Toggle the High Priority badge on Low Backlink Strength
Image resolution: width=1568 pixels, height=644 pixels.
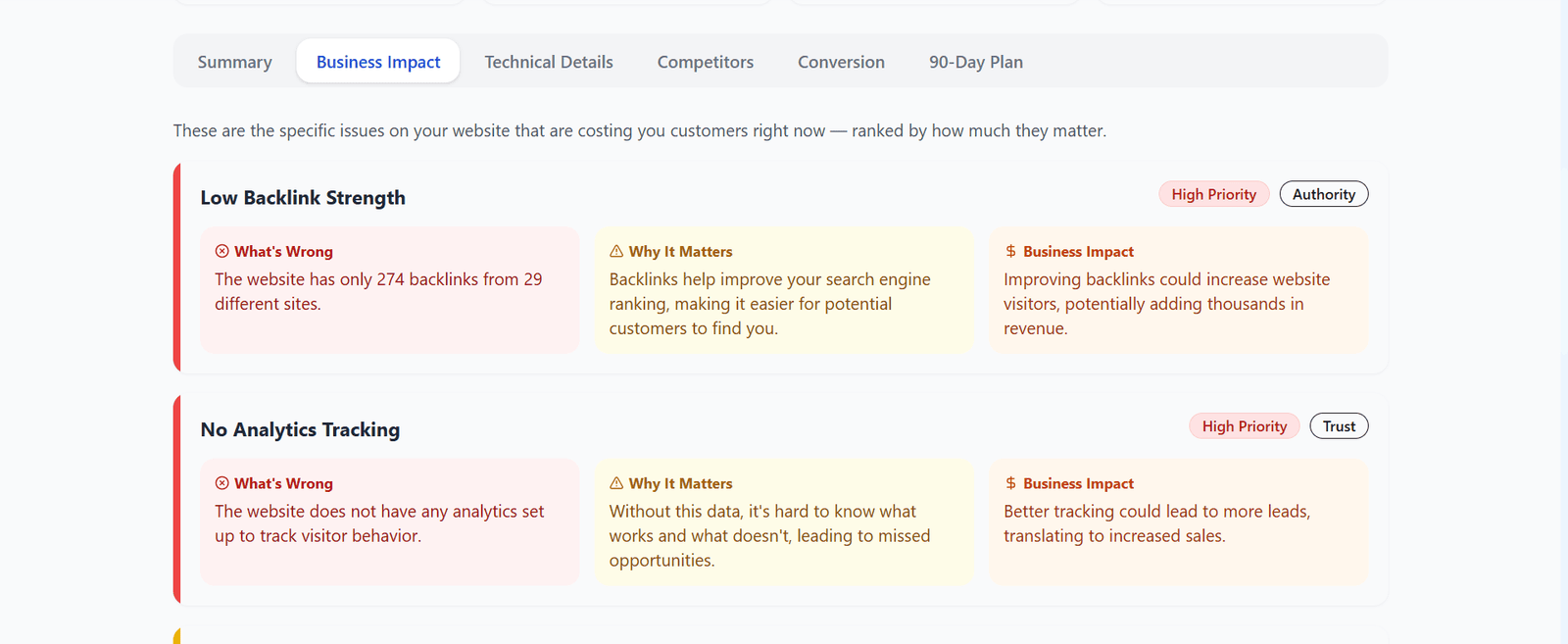coord(1213,193)
